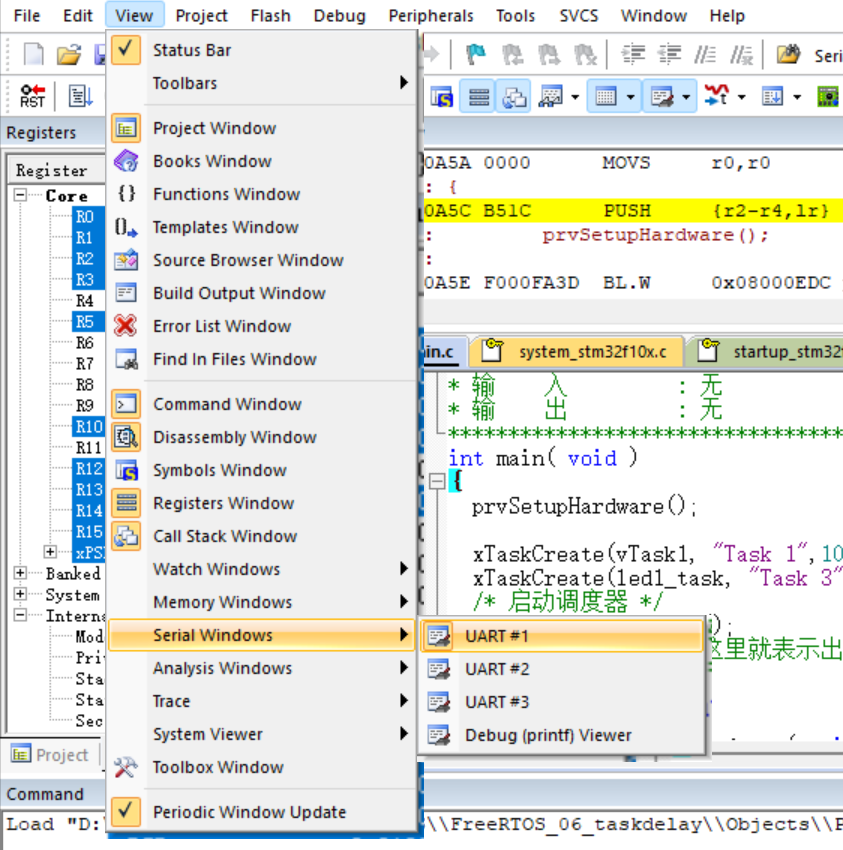Collapse the Core register group
The width and height of the screenshot is (843, 850).
tap(20, 195)
